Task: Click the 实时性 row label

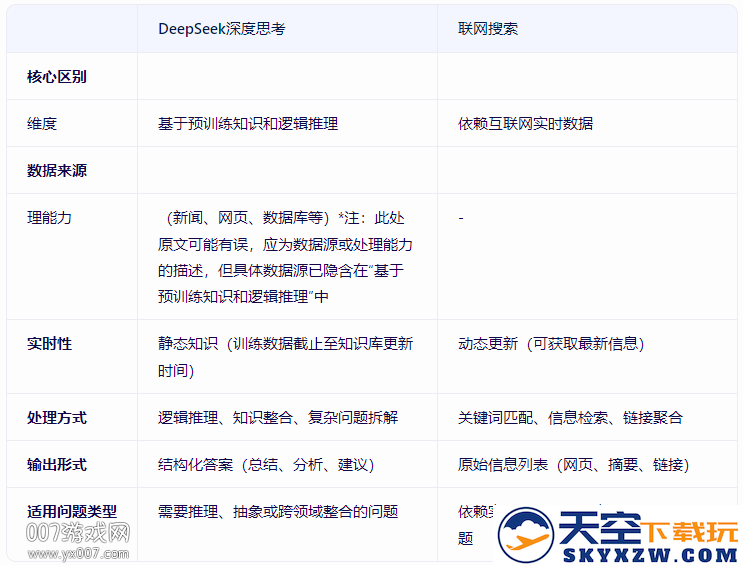Action: coord(49,344)
